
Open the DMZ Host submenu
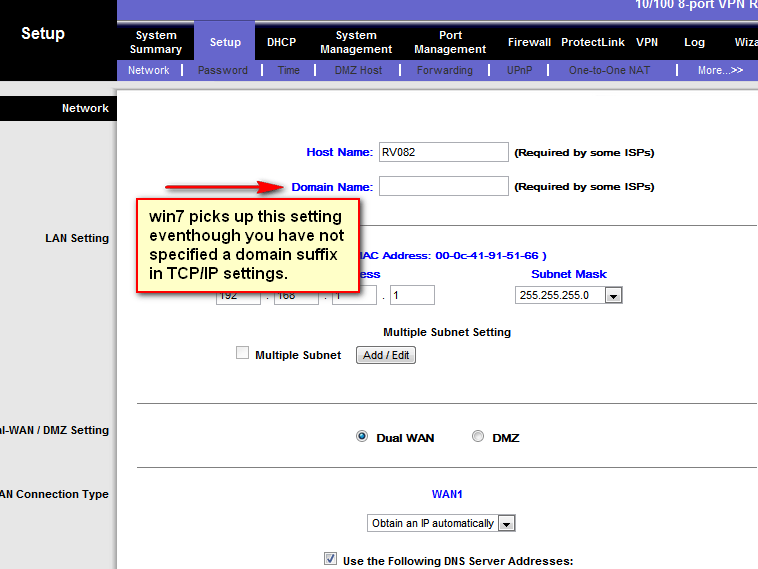[x=357, y=70]
